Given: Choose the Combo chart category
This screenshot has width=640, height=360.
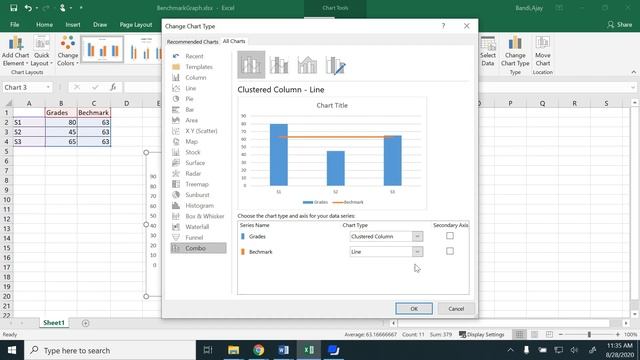Looking at the screenshot, I should (x=198, y=248).
